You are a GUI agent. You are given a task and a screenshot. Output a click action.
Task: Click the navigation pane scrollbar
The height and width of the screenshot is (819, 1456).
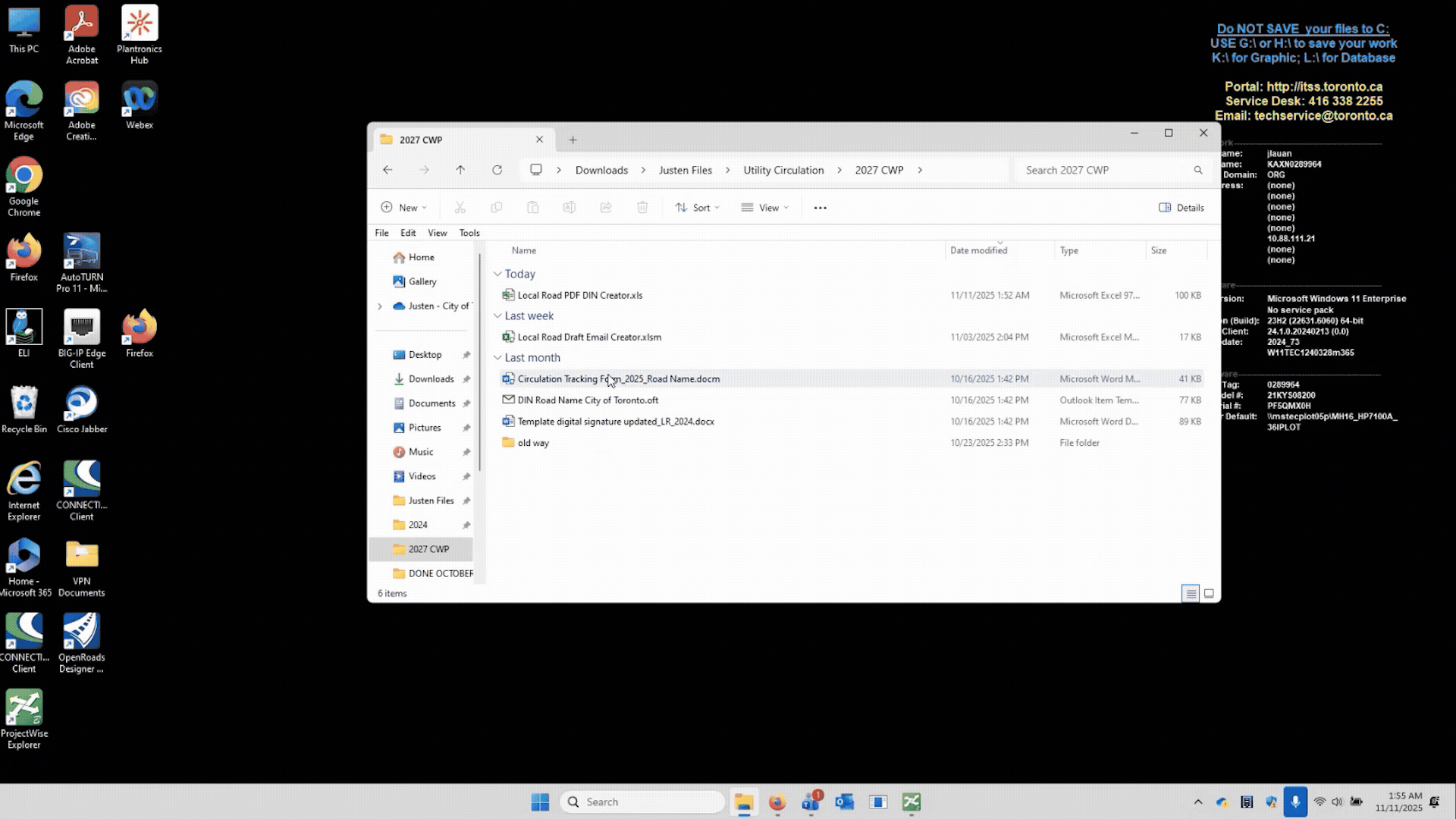pos(479,364)
